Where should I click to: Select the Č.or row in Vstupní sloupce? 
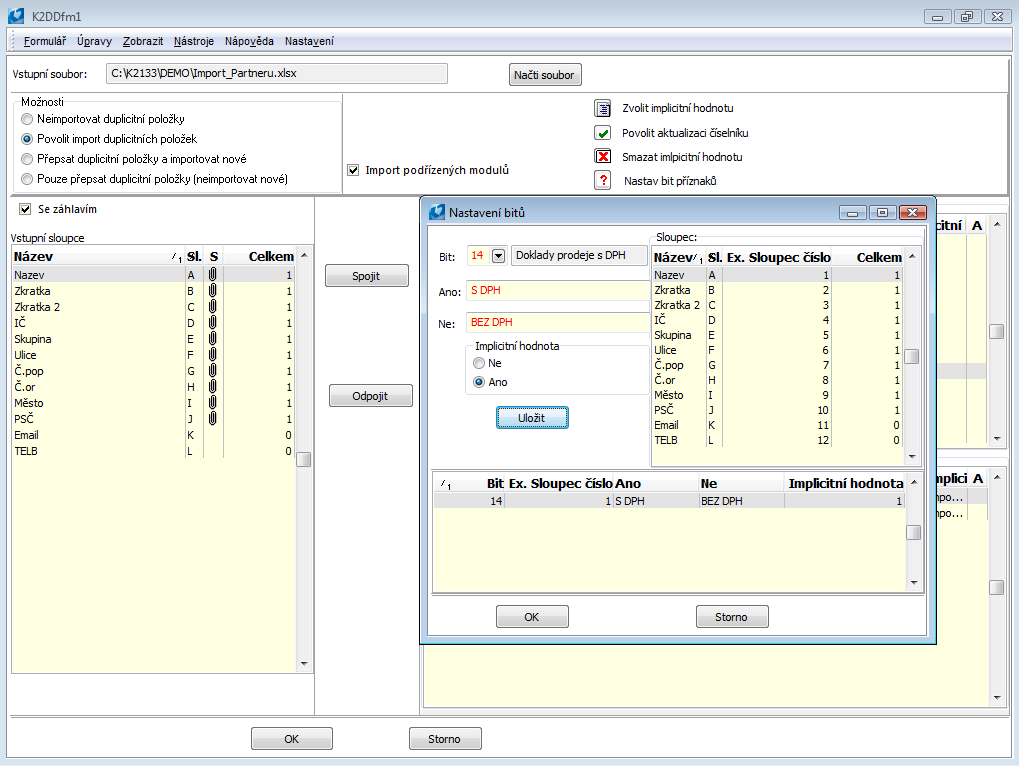coord(153,387)
